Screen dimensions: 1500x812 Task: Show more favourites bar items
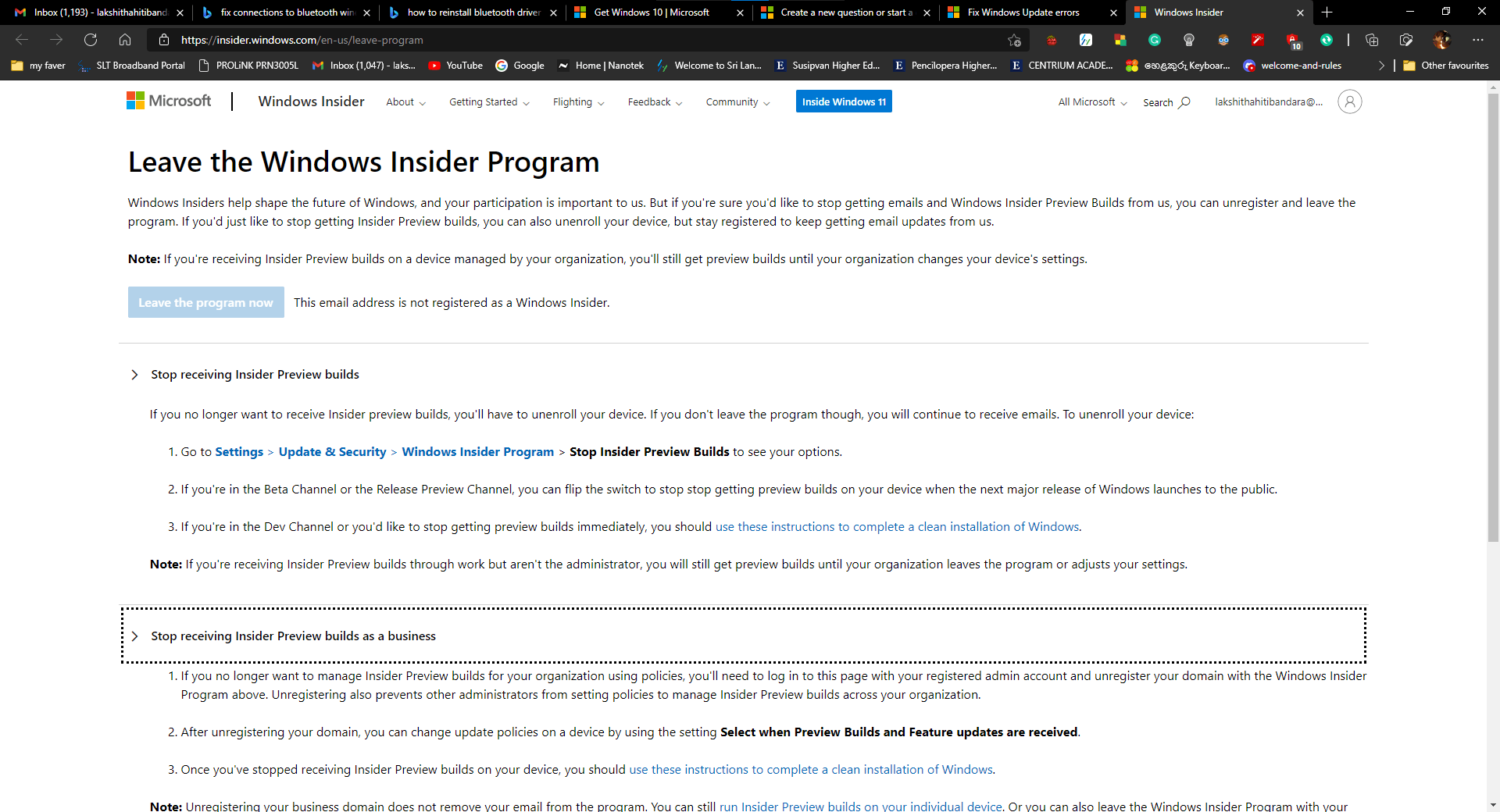(x=1381, y=66)
